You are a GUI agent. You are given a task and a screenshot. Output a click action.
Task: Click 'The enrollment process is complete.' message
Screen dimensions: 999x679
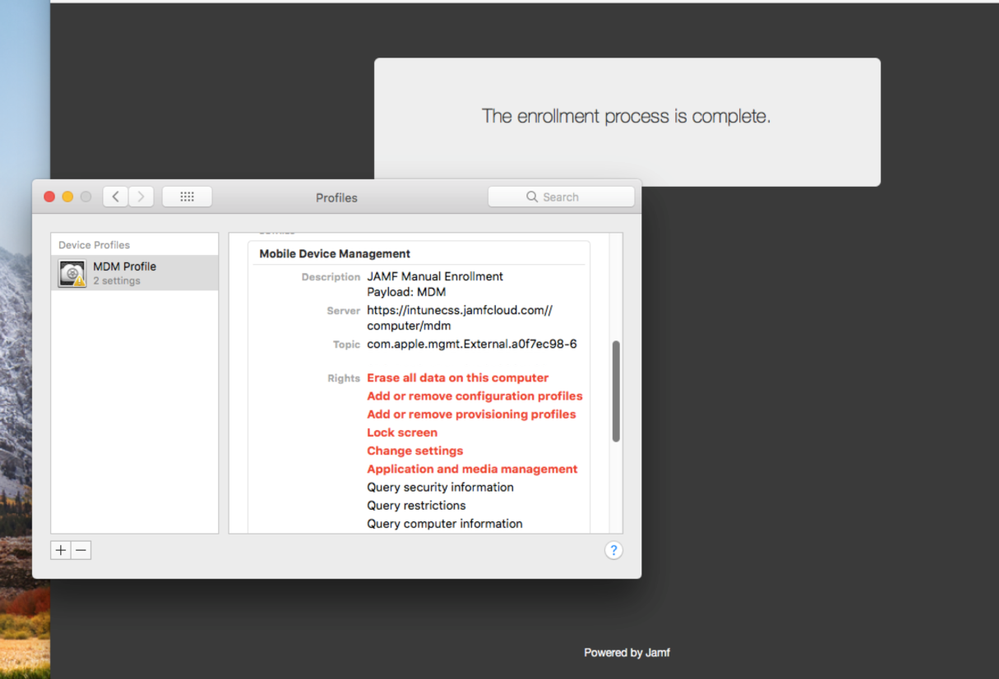[x=626, y=116]
